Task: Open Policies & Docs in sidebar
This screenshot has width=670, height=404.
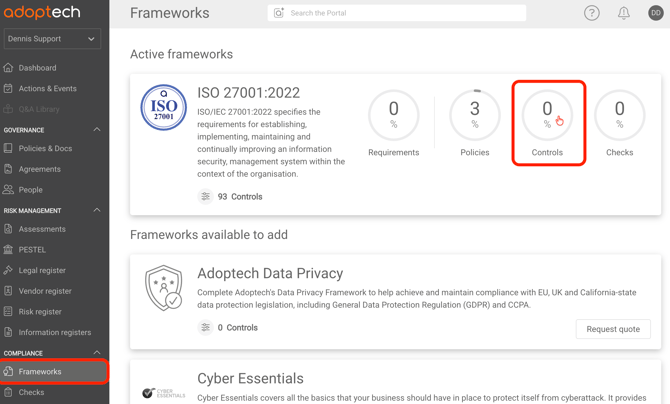Action: [x=45, y=149]
